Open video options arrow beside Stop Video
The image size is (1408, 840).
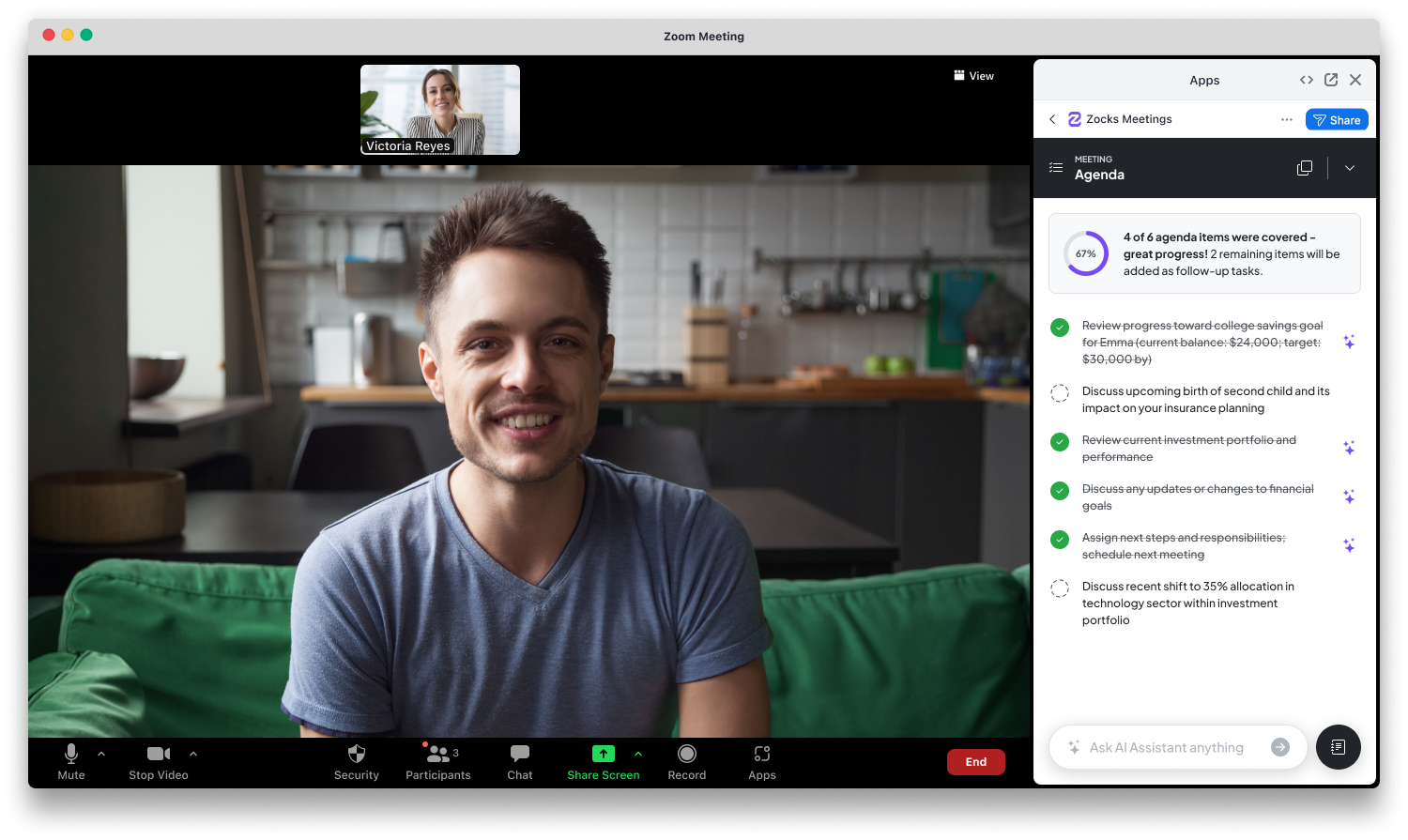click(x=193, y=754)
